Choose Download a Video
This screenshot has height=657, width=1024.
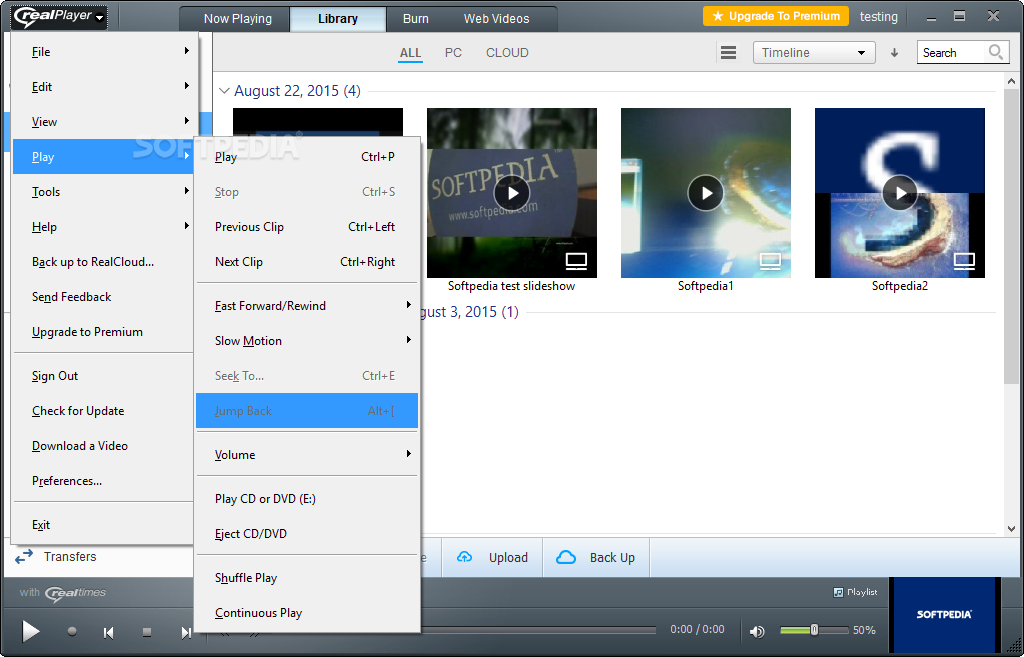103,446
